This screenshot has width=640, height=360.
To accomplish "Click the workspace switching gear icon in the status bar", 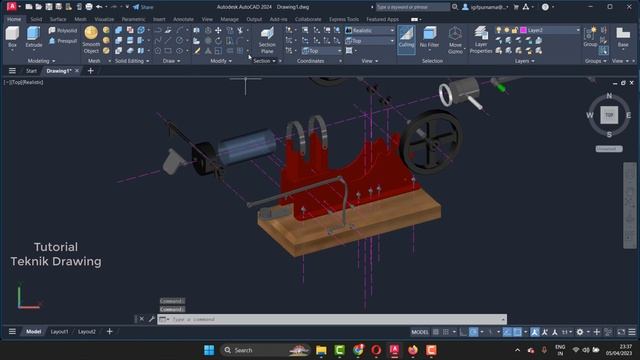I will (580, 332).
